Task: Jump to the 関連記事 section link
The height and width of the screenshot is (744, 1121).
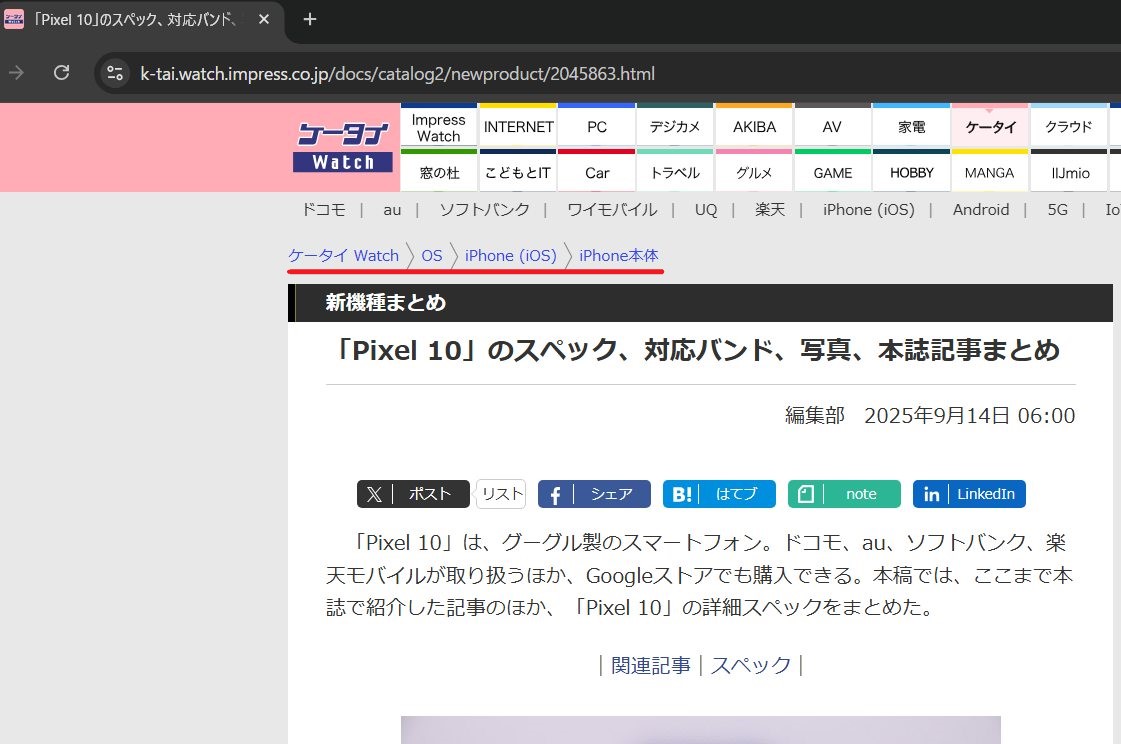Action: click(x=651, y=665)
